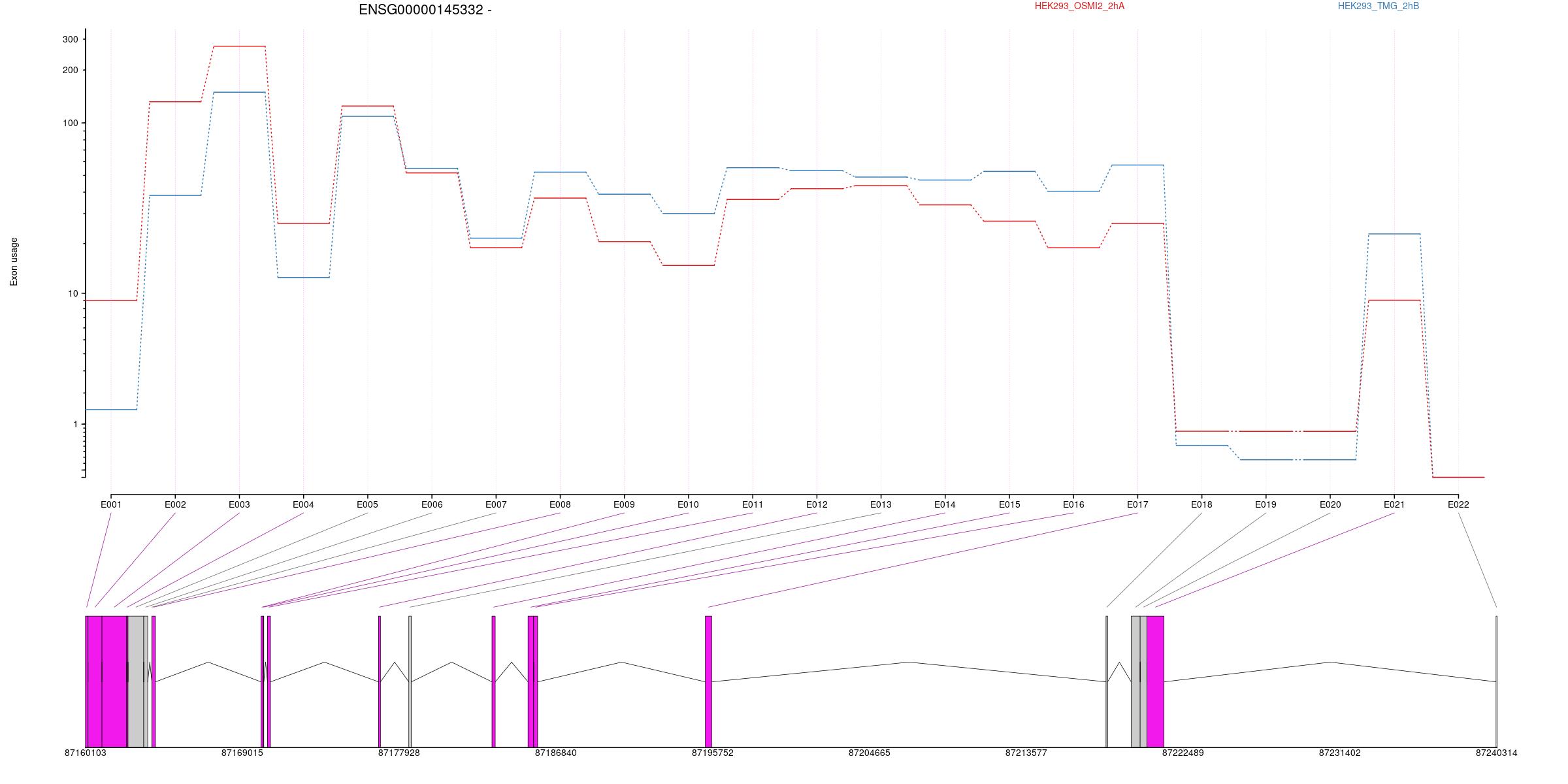Click exon label E021

click(1394, 504)
